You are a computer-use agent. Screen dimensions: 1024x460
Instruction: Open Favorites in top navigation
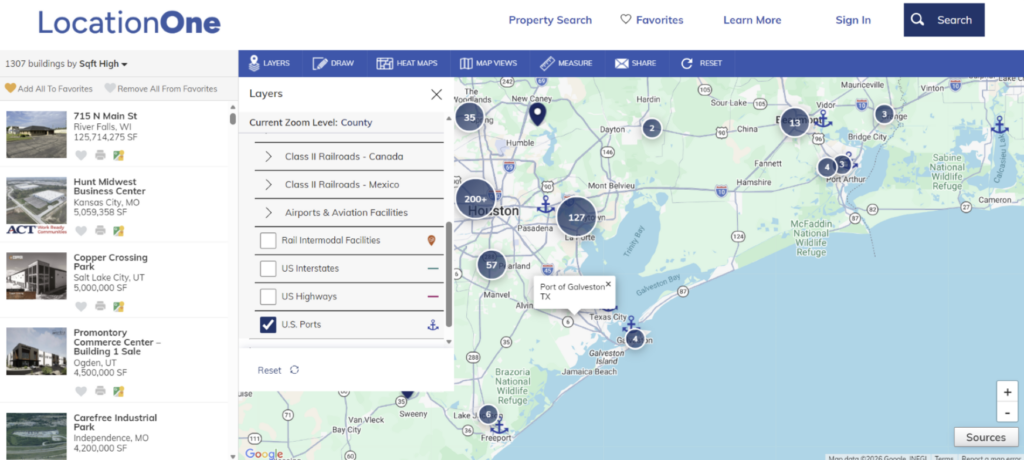pyautogui.click(x=651, y=20)
